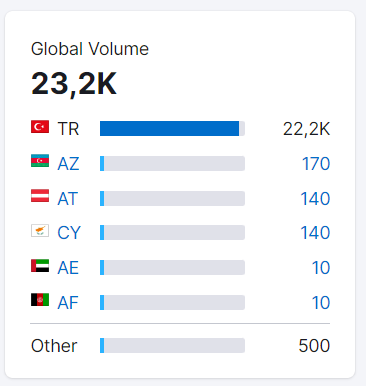Click the TR volume progress bar
The width and height of the screenshot is (366, 386).
[x=172, y=128]
